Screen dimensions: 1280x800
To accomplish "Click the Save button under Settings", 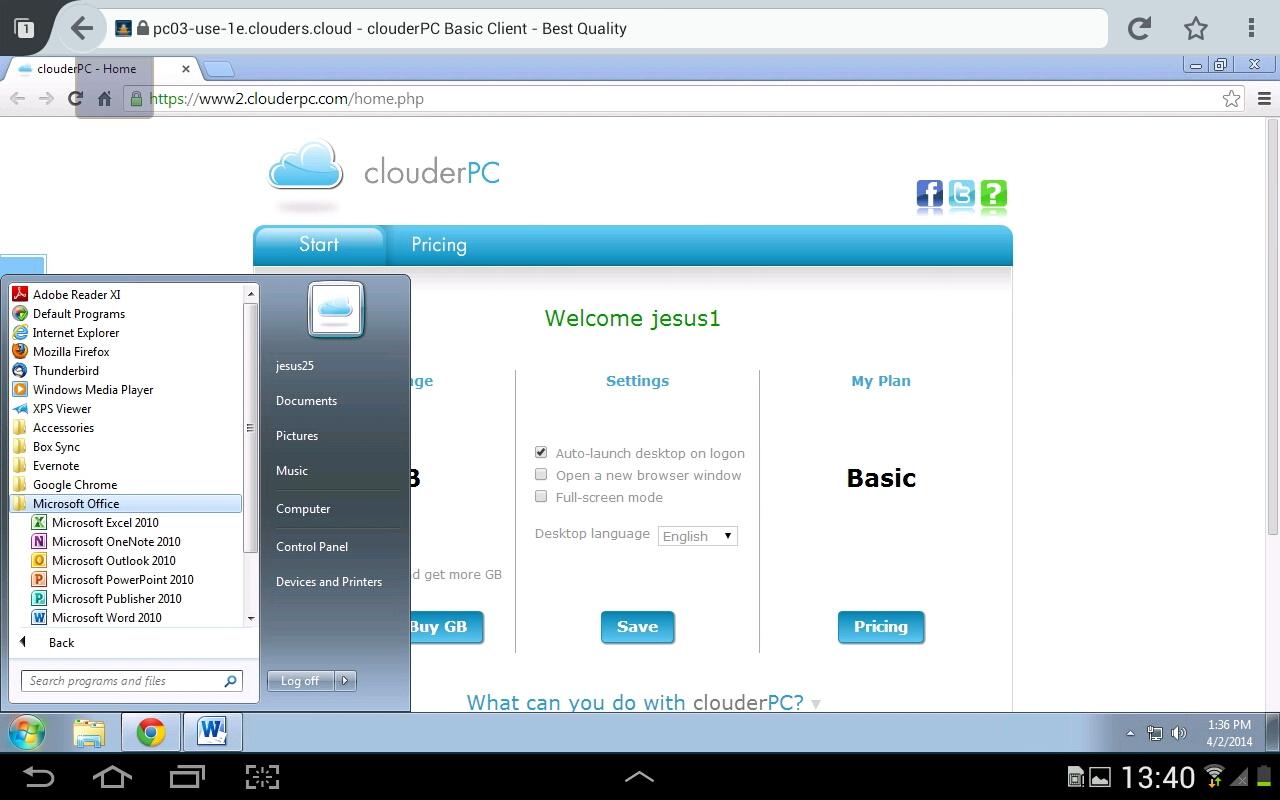I will tap(637, 626).
